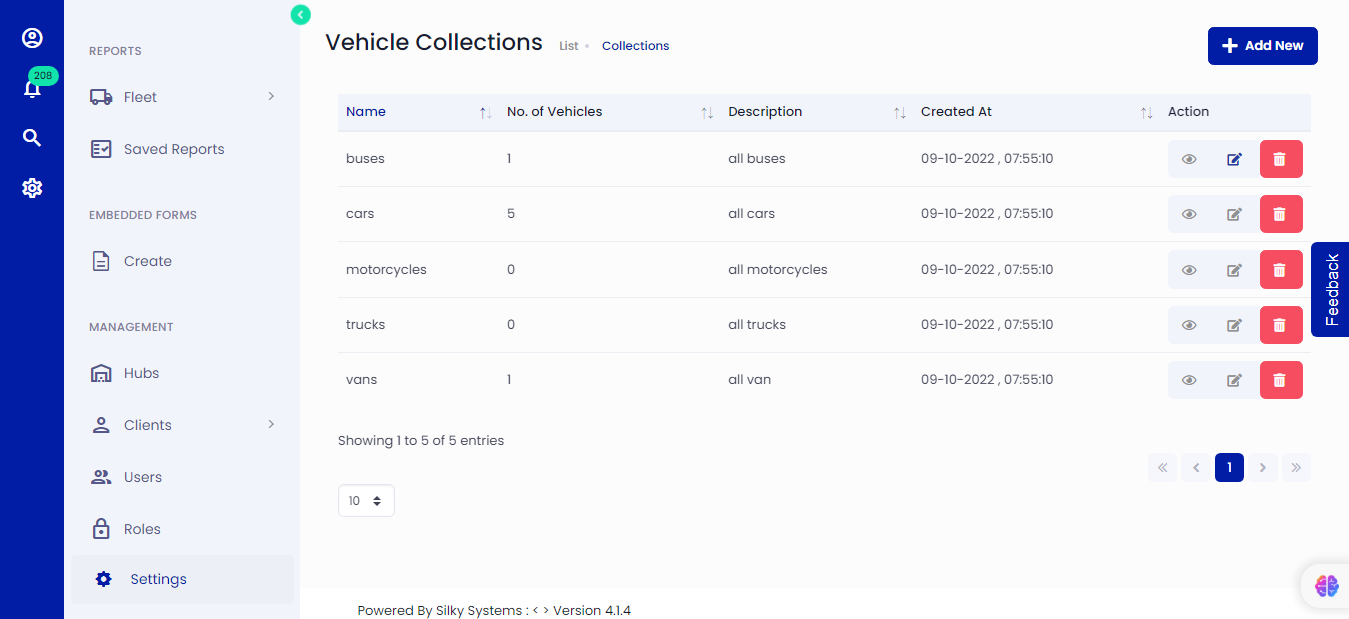This screenshot has height=619, width=1349.
Task: Select Users under Management
Action: pyautogui.click(x=141, y=477)
